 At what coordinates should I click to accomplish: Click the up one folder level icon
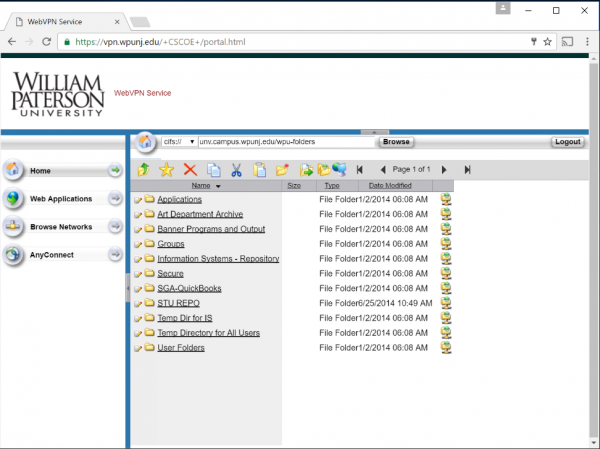point(145,170)
